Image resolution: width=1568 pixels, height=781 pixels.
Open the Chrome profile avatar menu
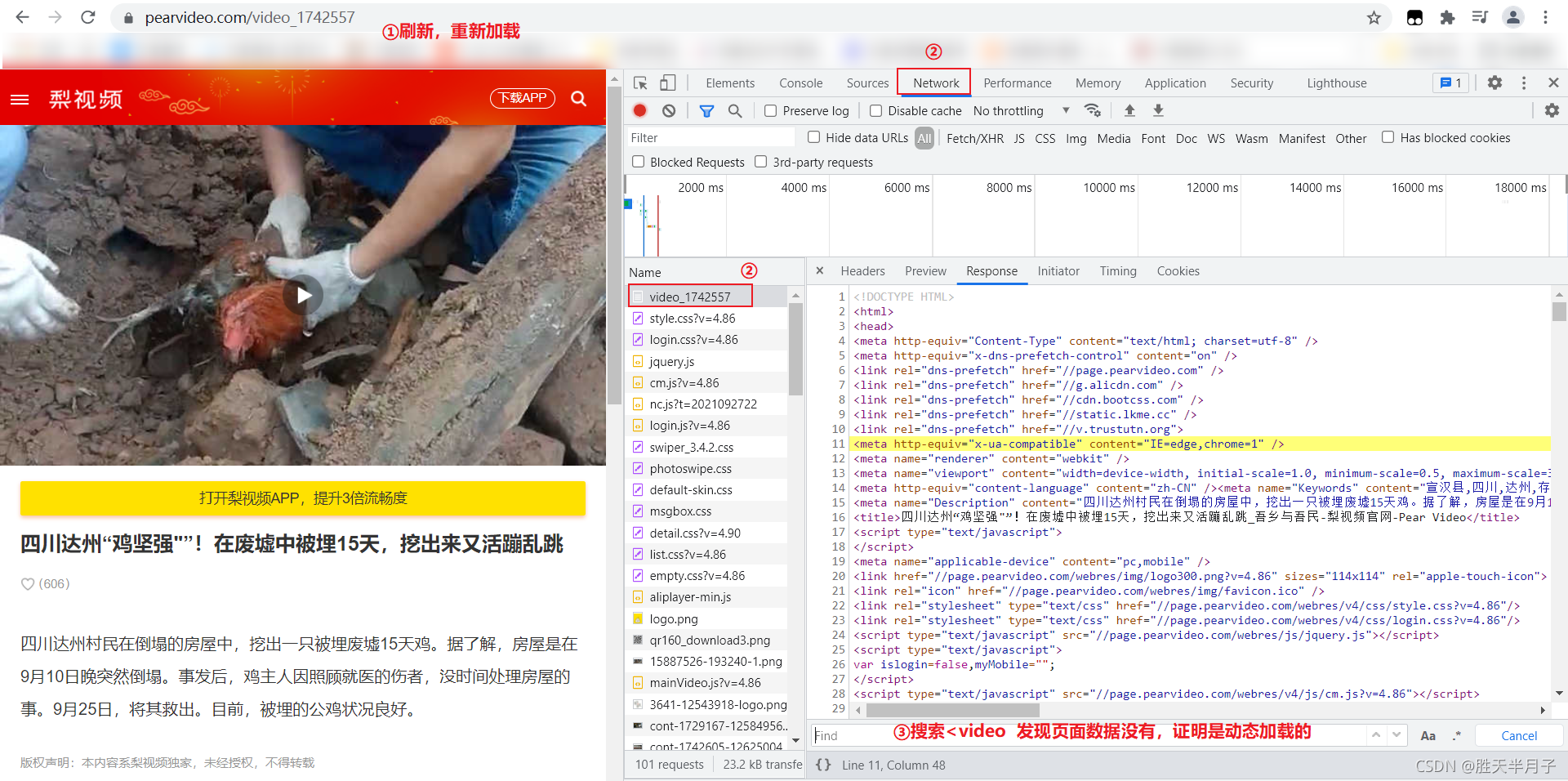(x=1512, y=17)
